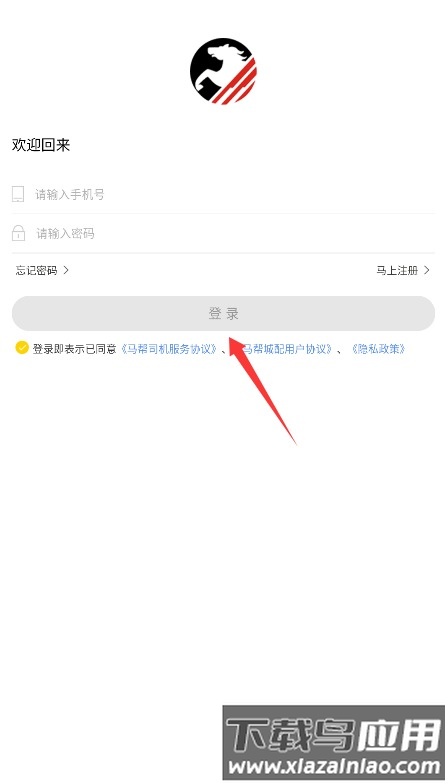The image size is (448, 784).
Task: Click the 欢迎回来 welcome heading
Action: coord(41,146)
